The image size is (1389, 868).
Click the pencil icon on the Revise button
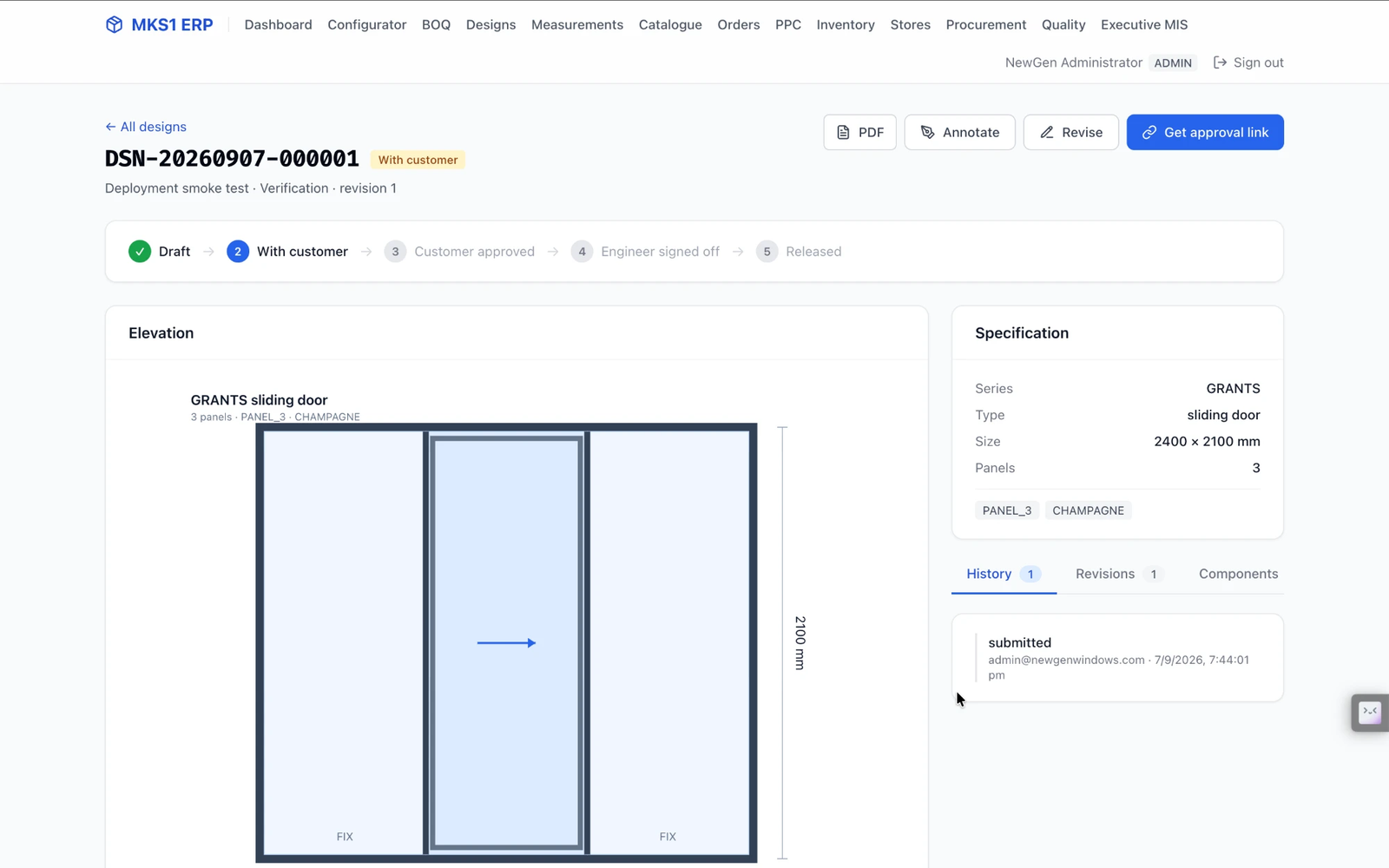[1047, 133]
